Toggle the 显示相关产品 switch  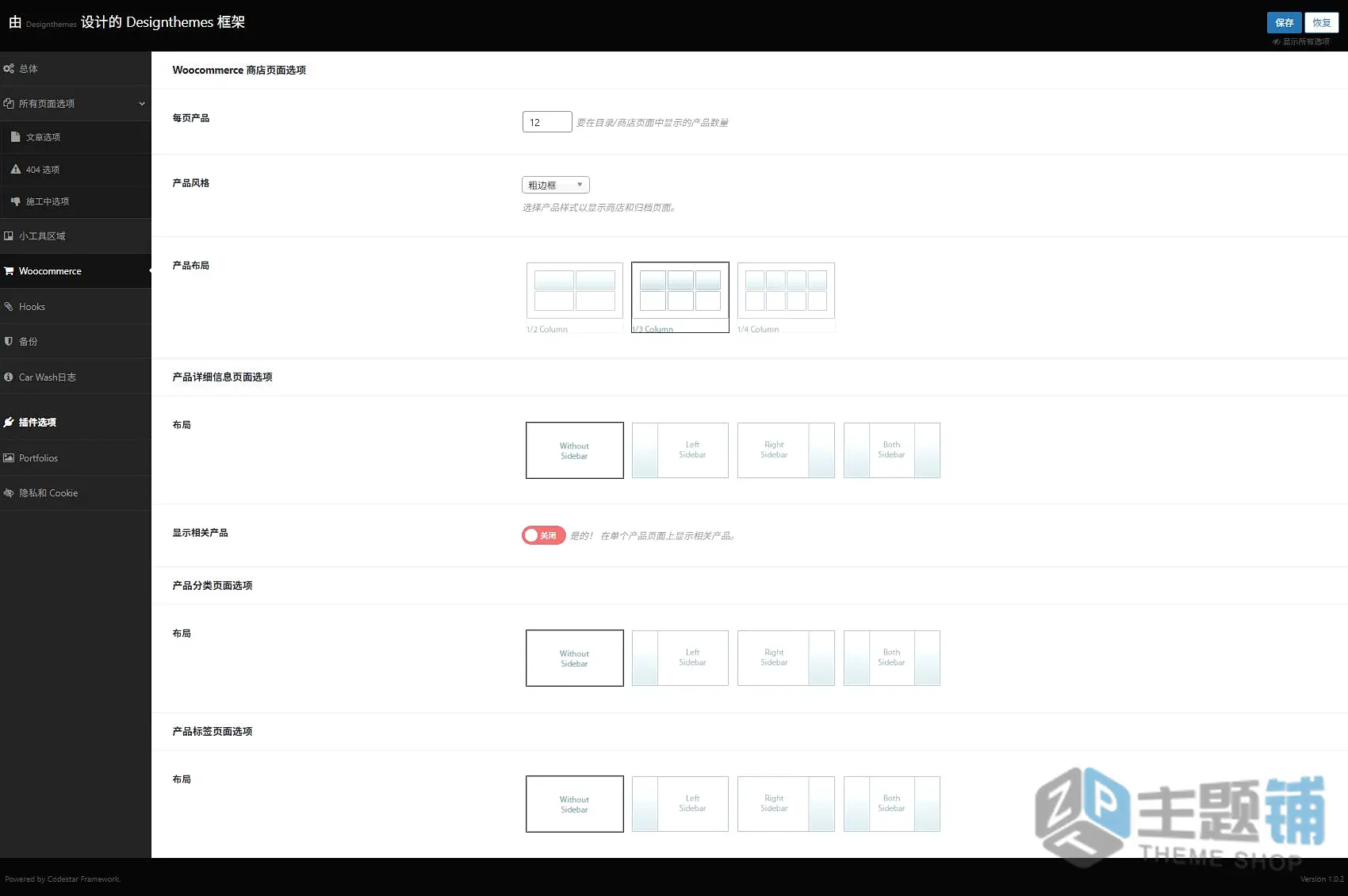544,535
